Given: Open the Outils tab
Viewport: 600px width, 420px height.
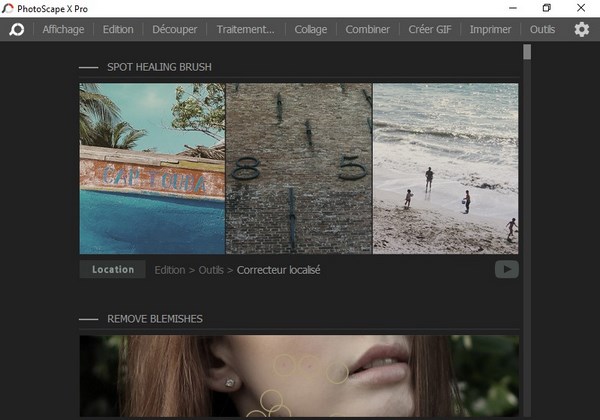Looking at the screenshot, I should pos(542,29).
